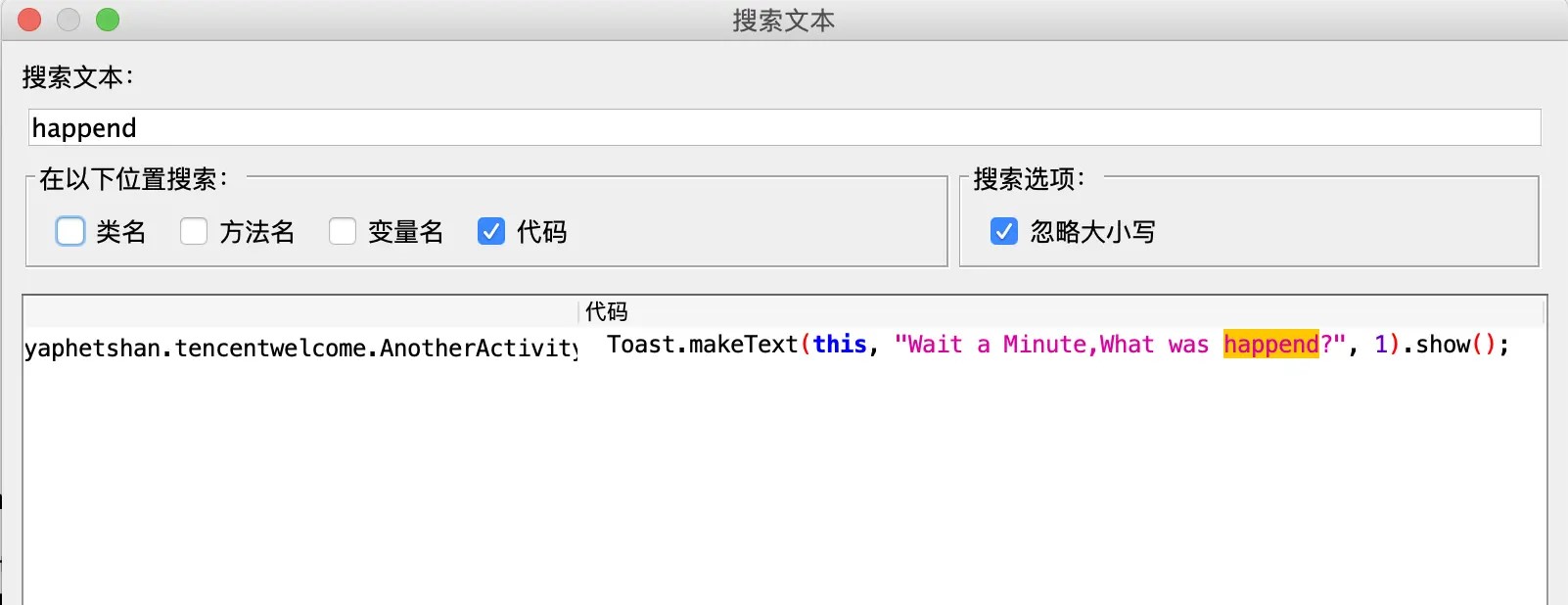The image size is (1568, 605).
Task: Click the 搜索选项: group label
Action: pyautogui.click(x=1029, y=178)
